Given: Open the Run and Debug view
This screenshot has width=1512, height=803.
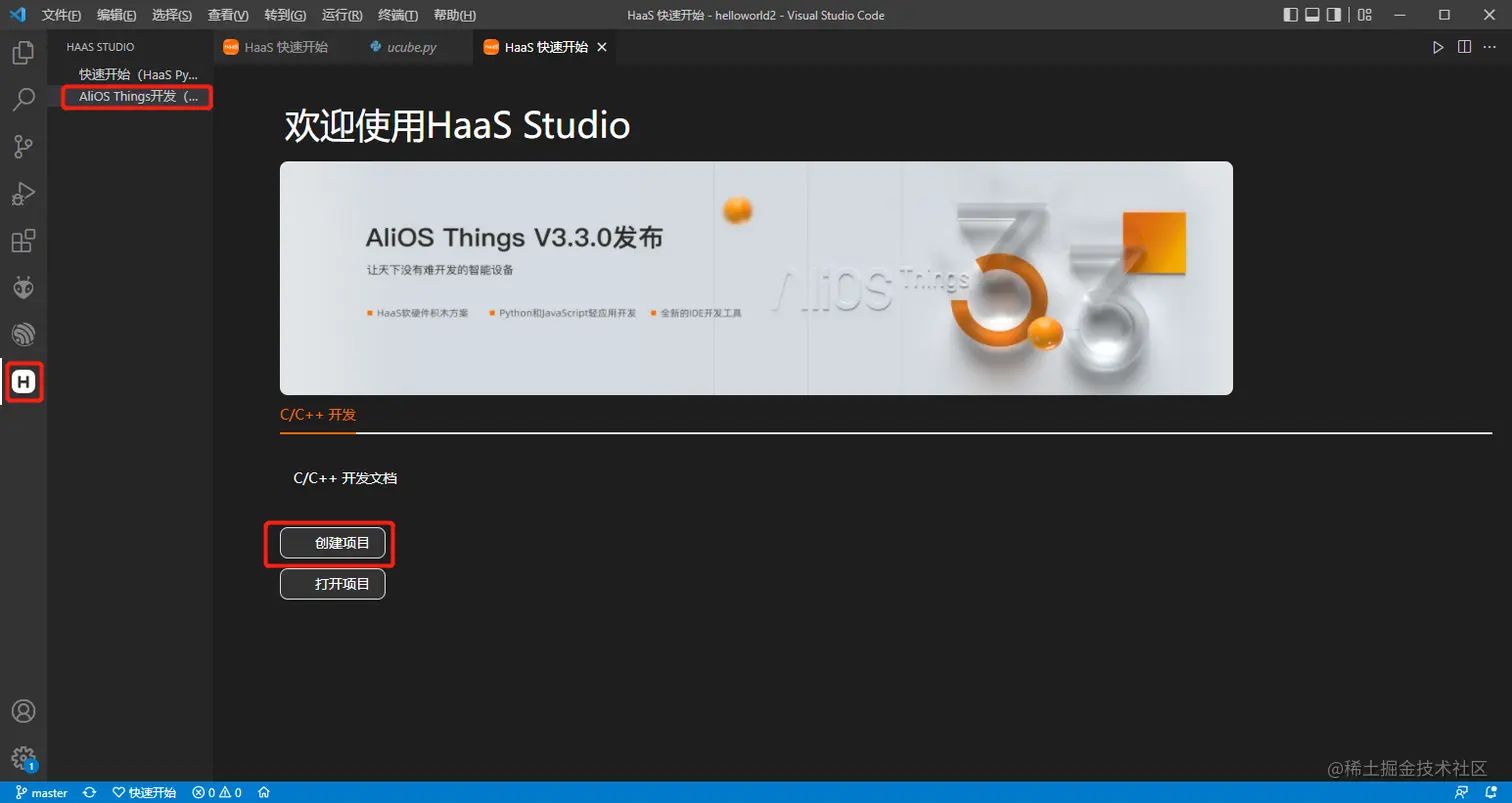Looking at the screenshot, I should (x=23, y=194).
